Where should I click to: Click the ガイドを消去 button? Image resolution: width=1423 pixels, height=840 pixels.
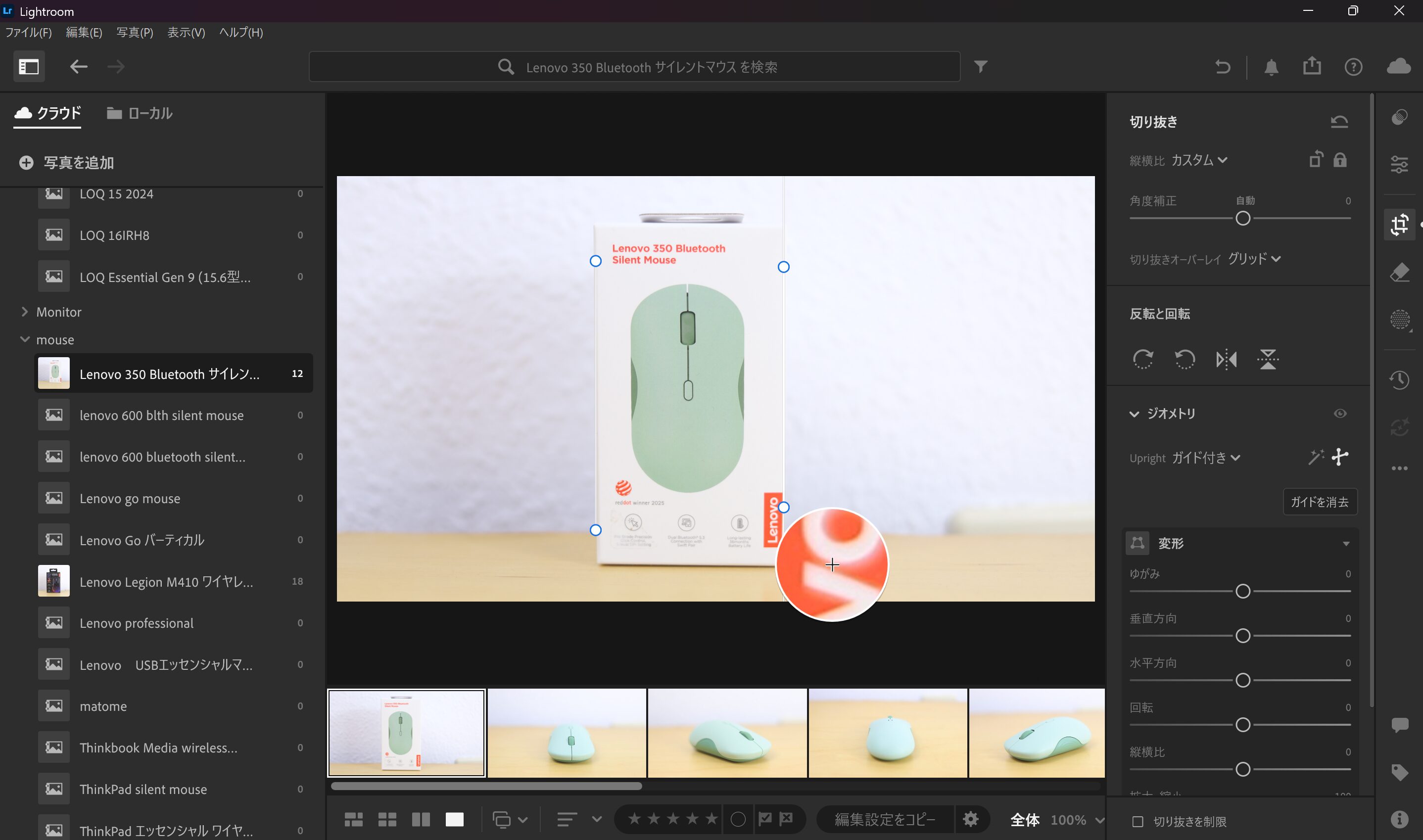[1320, 502]
